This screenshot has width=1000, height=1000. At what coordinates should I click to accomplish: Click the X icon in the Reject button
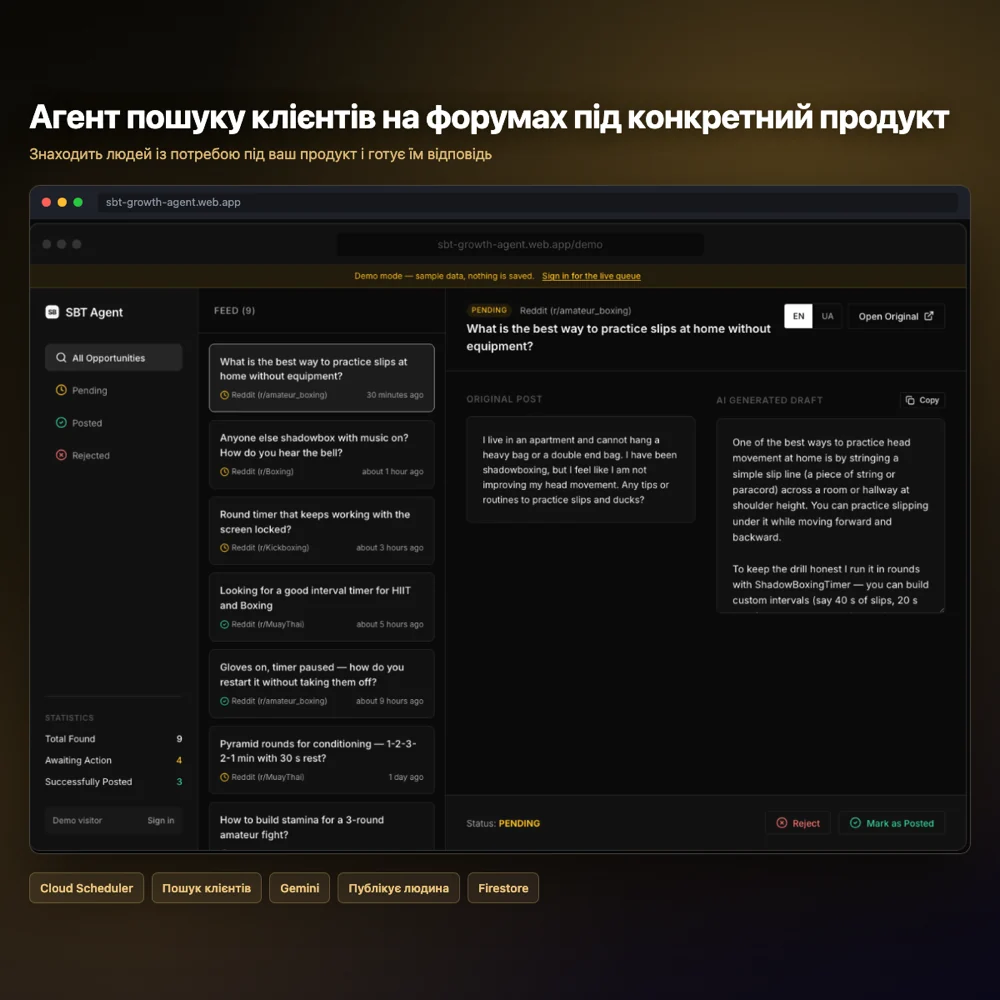(781, 823)
